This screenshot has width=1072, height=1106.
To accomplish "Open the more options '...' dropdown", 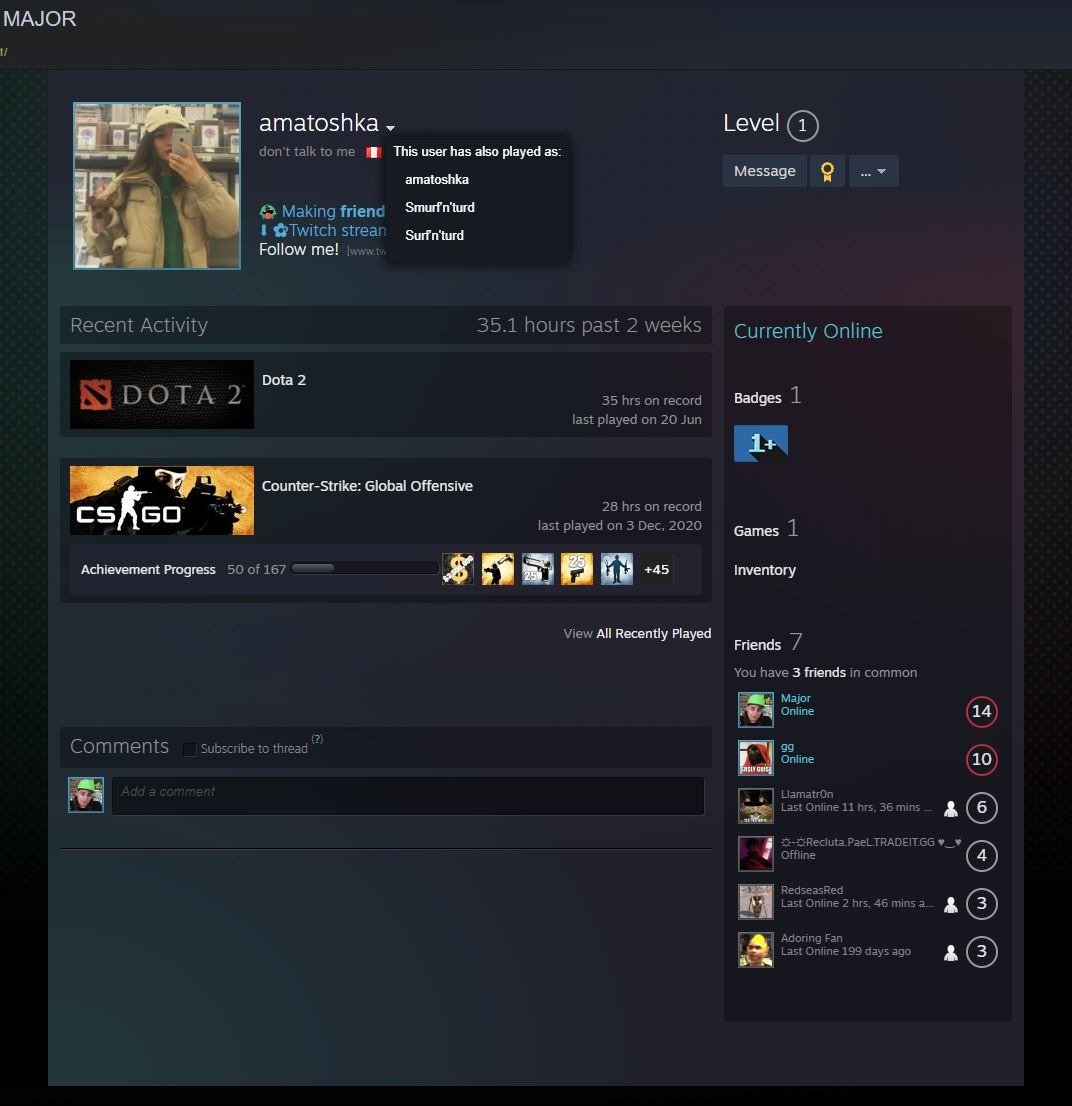I will (873, 171).
